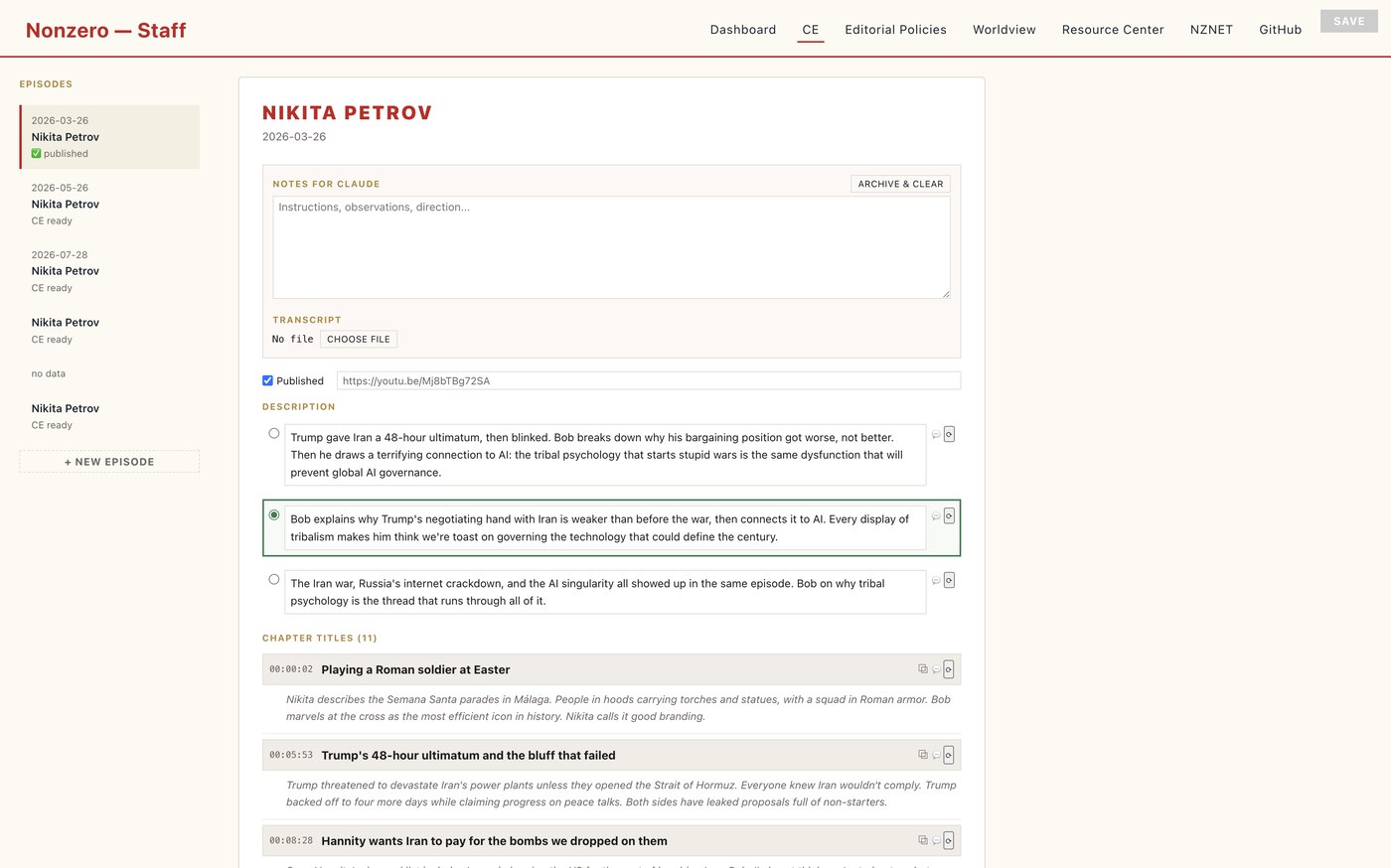This screenshot has width=1391, height=868.
Task: Uncheck the Published checkbox
Action: pyautogui.click(x=267, y=380)
